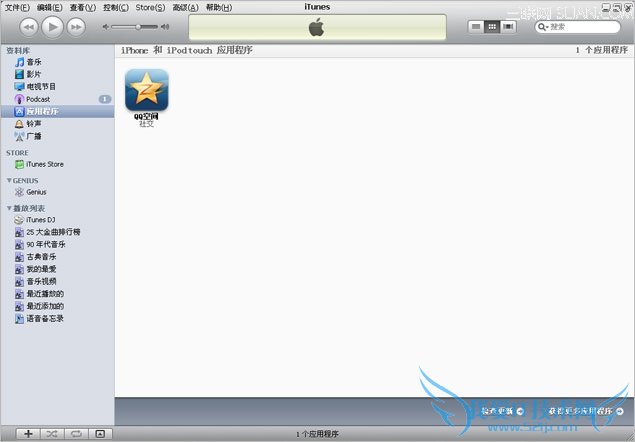This screenshot has height=442, width=635.
Task: Click the high volume speaker icon
Action: (x=165, y=27)
